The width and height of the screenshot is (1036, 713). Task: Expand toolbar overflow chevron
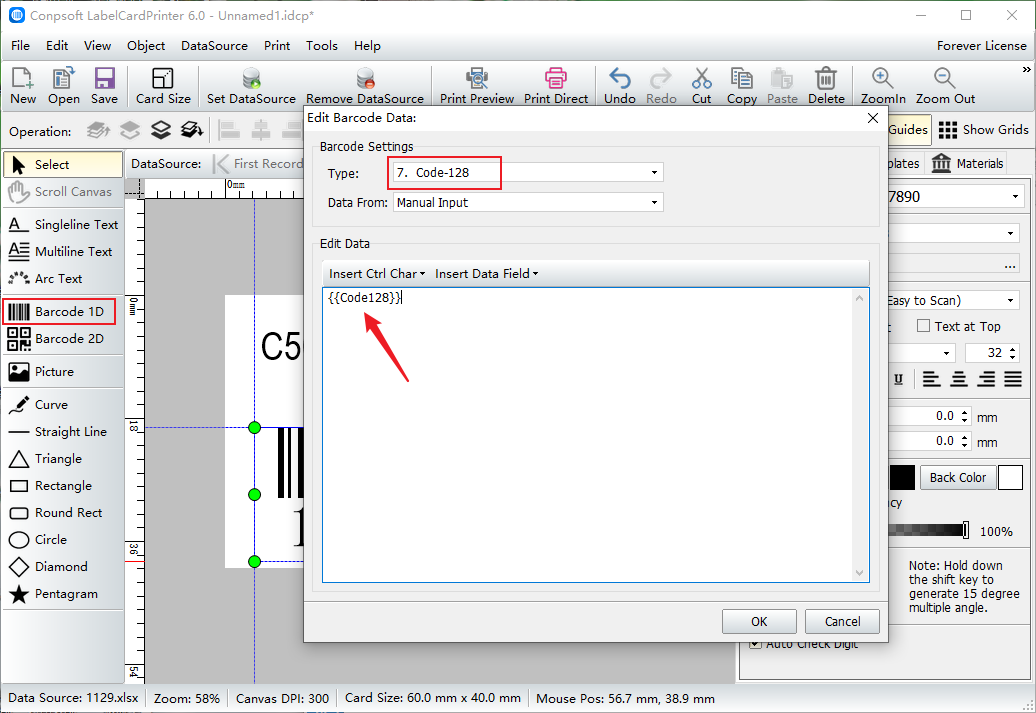coord(1026,69)
